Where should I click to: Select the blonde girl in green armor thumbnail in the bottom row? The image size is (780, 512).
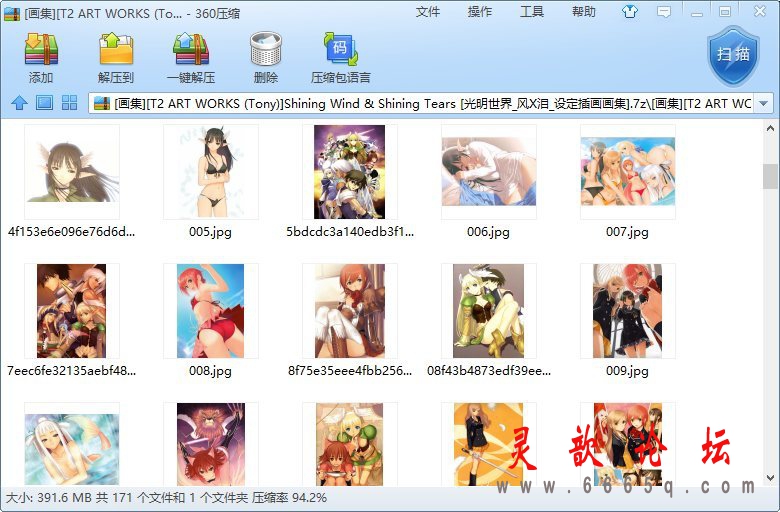point(350,444)
